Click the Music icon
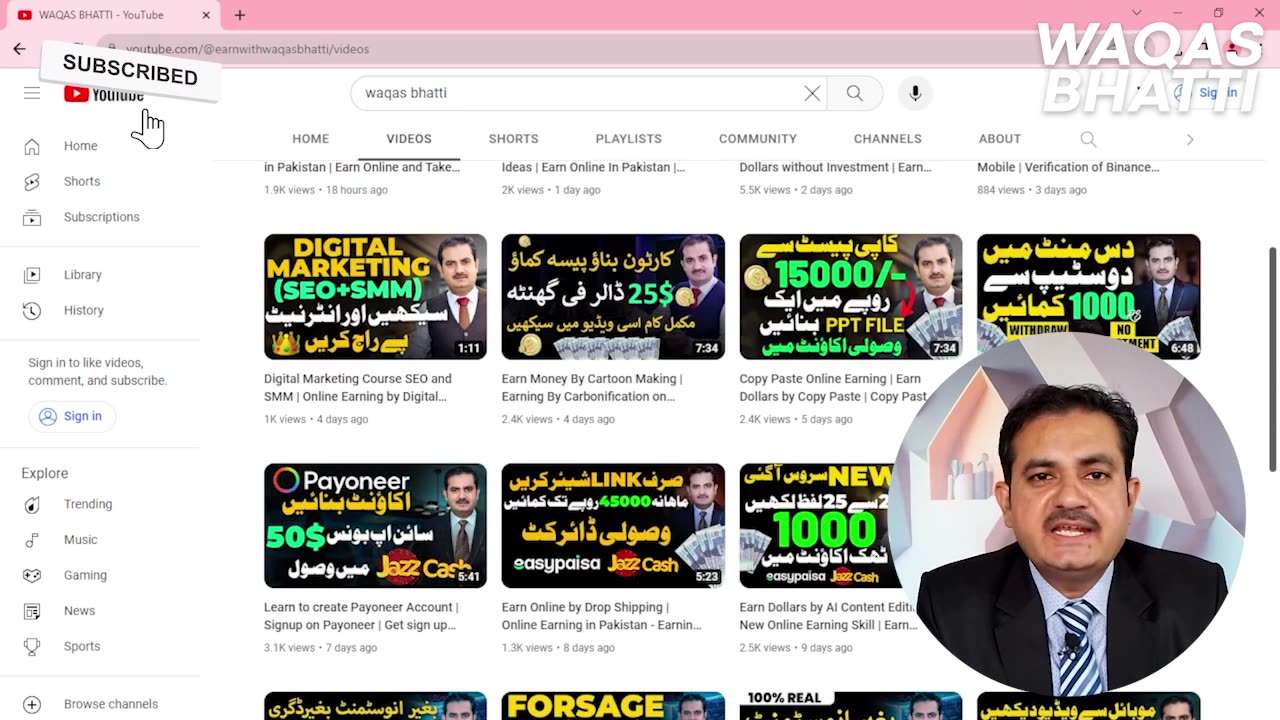 pos(32,540)
